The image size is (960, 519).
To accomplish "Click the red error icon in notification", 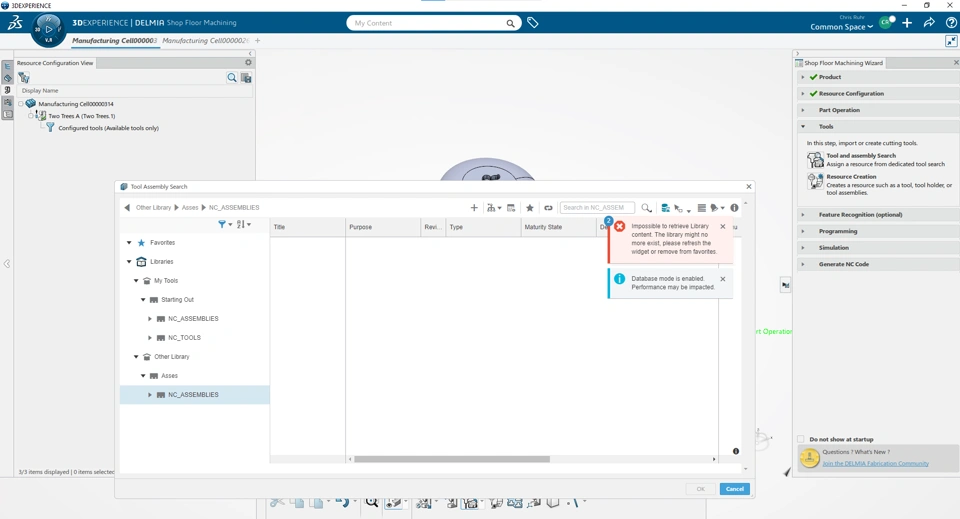I will [620, 226].
